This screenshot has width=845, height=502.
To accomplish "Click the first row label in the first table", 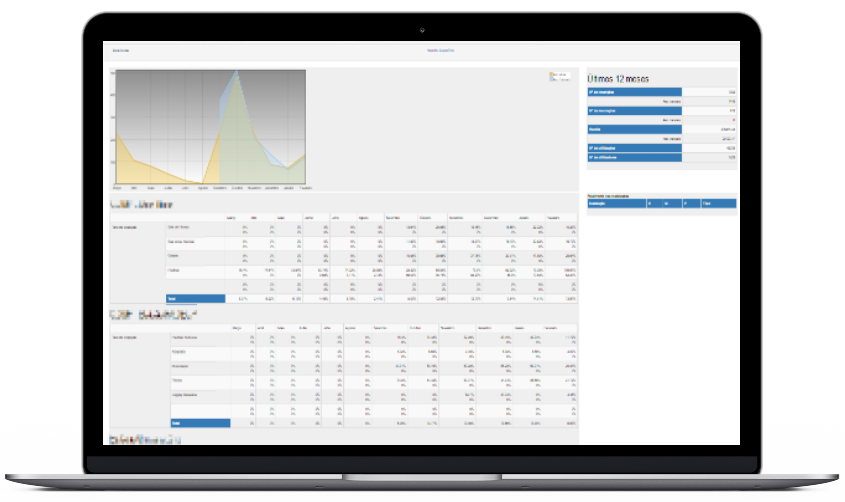I will [x=177, y=229].
